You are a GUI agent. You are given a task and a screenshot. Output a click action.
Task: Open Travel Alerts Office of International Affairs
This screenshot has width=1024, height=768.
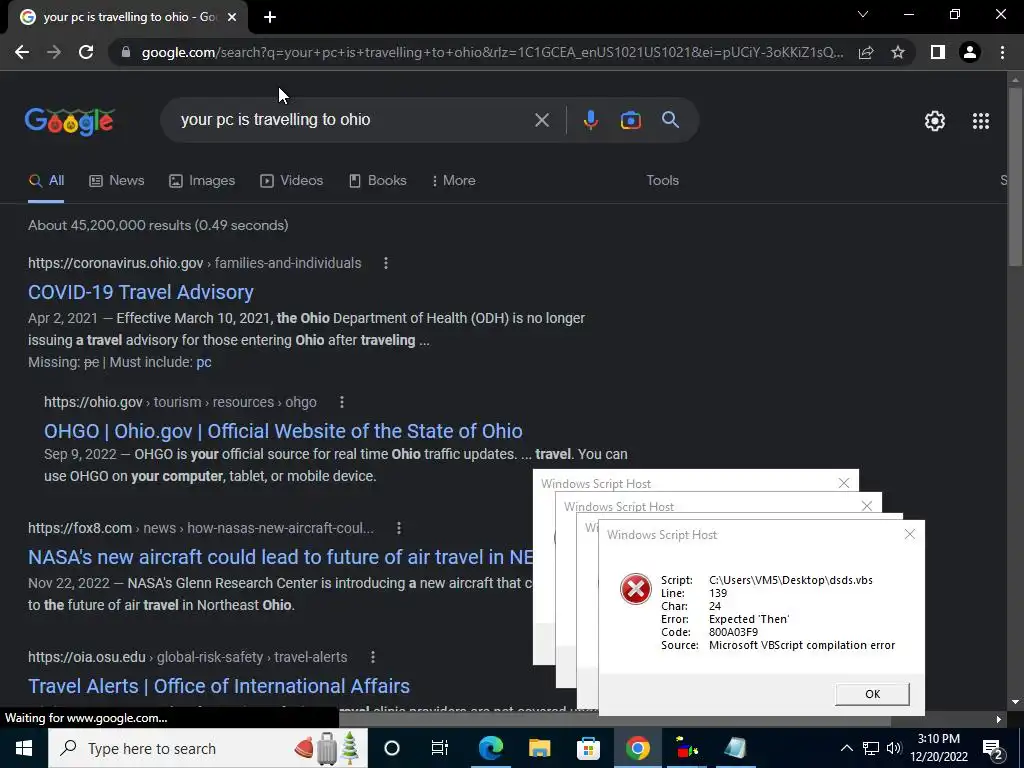[219, 686]
